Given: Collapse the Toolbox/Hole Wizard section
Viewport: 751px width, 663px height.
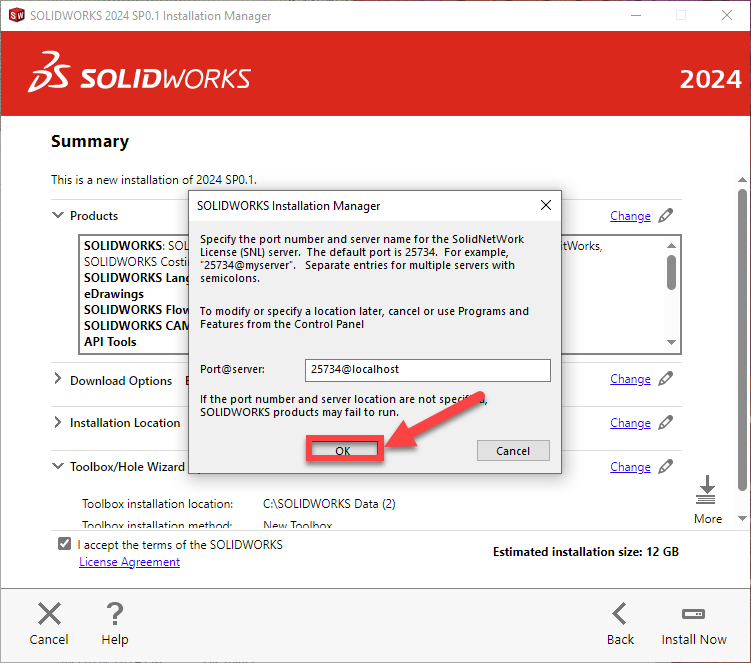Looking at the screenshot, I should 57,466.
